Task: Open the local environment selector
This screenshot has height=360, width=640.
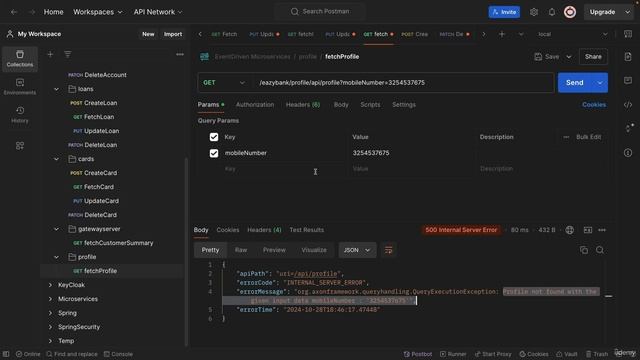Action: point(572,34)
